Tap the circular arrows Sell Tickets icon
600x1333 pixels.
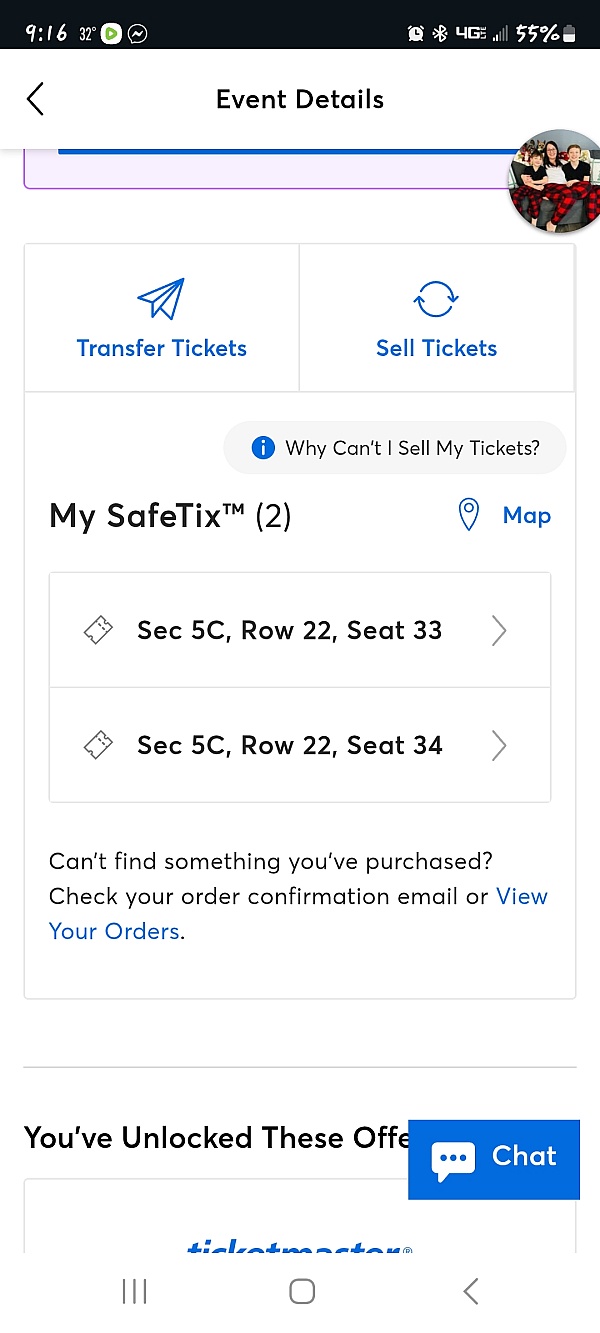pyautogui.click(x=436, y=299)
